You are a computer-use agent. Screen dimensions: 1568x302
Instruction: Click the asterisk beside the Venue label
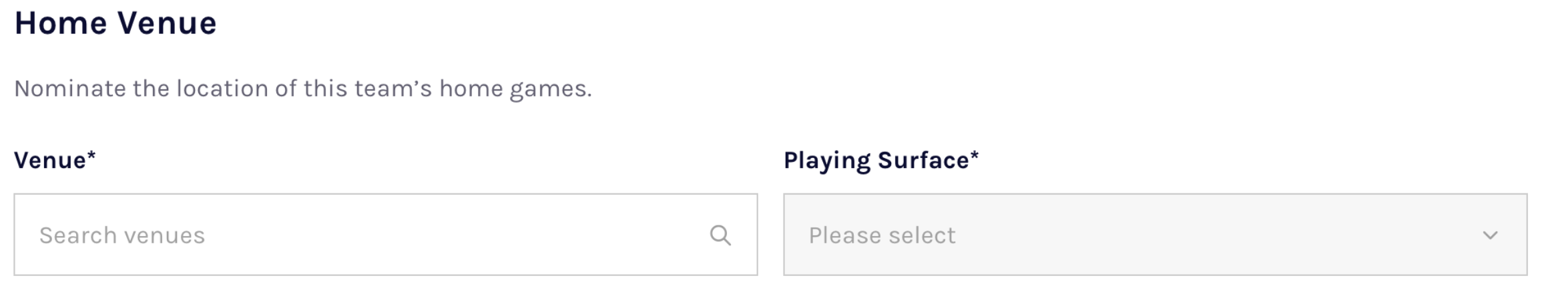[91, 156]
